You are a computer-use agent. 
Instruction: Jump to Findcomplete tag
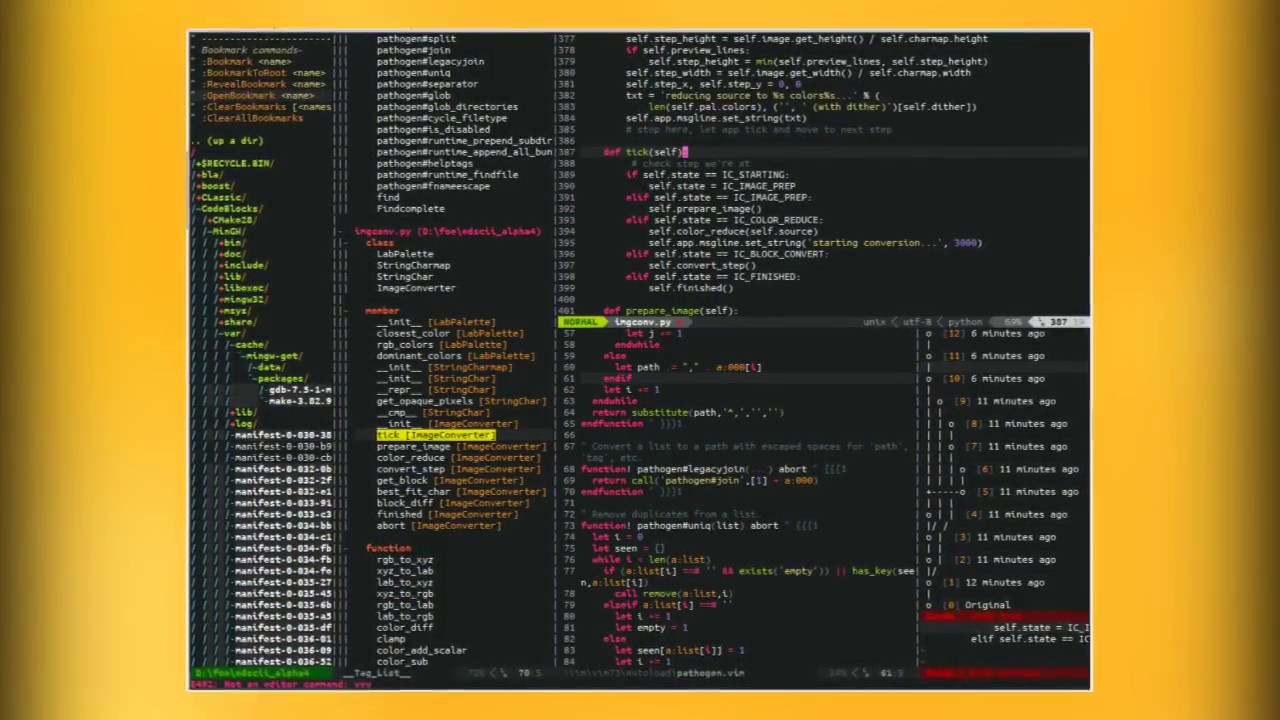point(410,209)
